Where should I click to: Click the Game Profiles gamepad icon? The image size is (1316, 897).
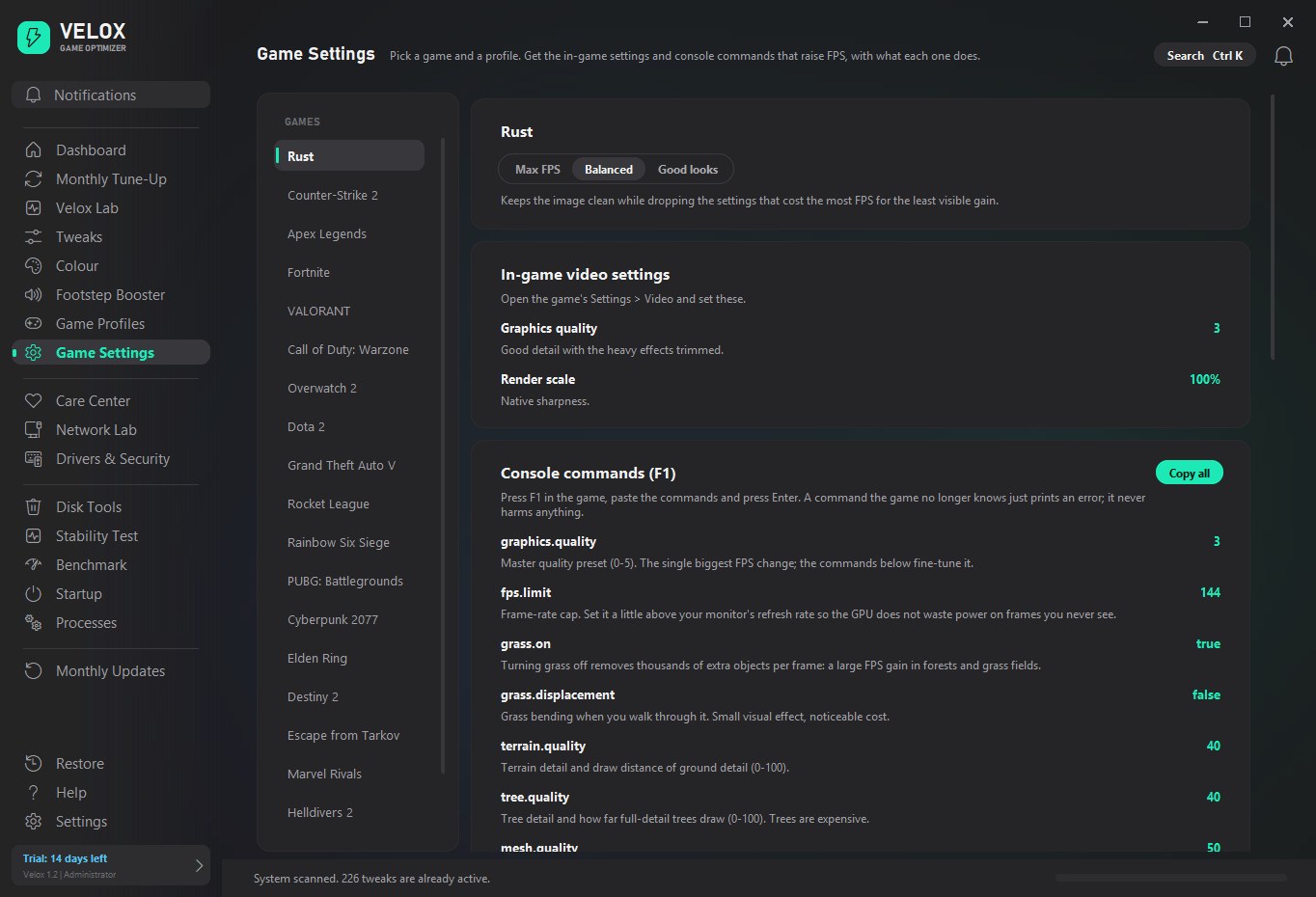coord(33,323)
